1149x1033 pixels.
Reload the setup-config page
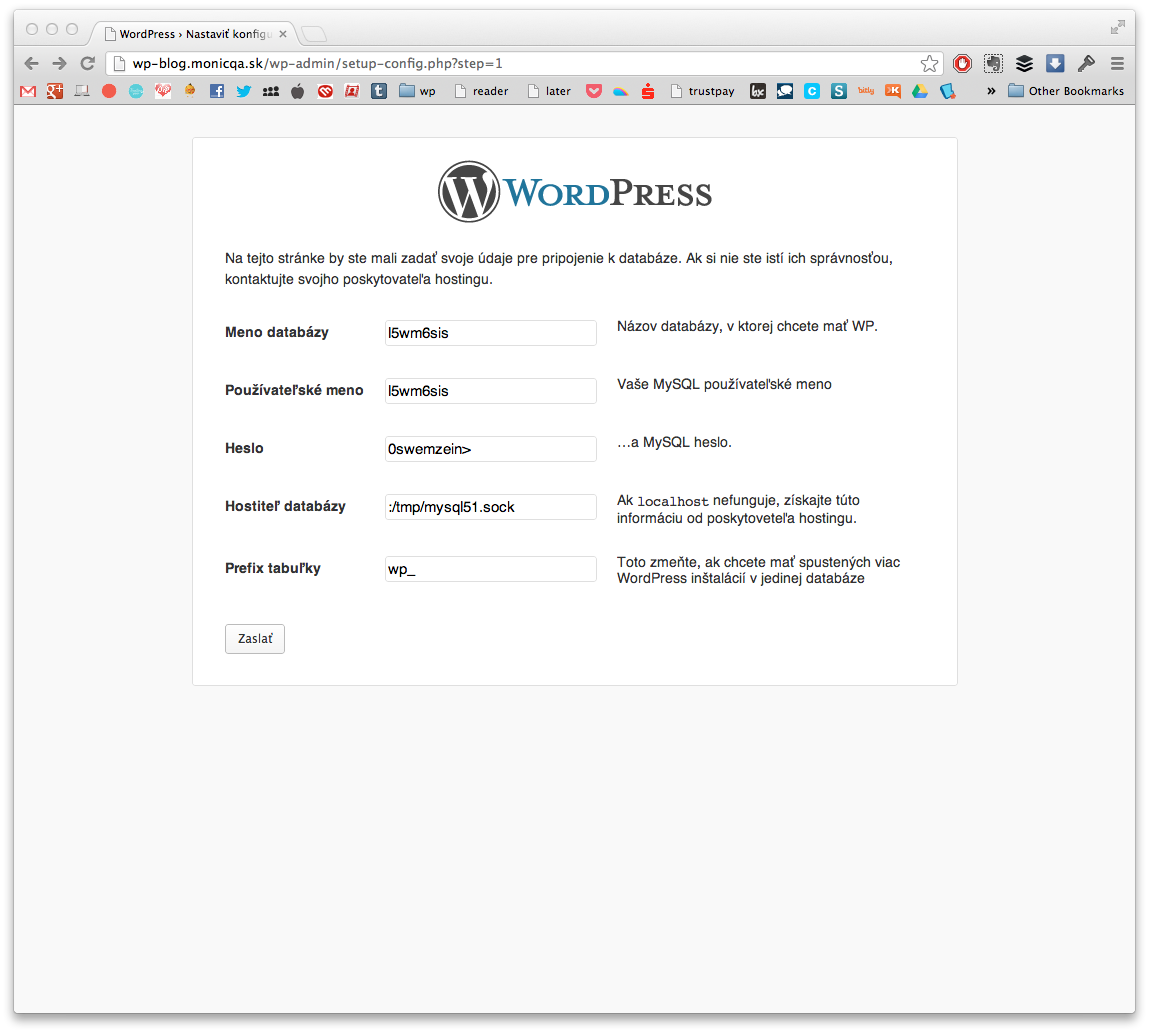pyautogui.click(x=87, y=63)
